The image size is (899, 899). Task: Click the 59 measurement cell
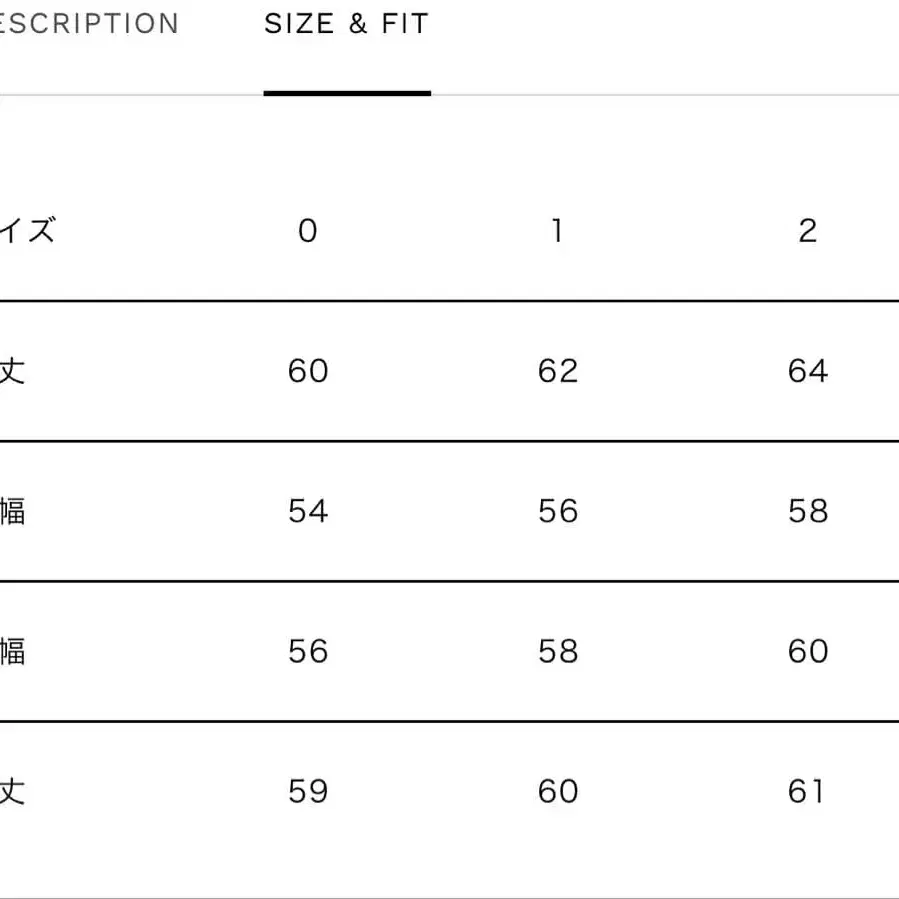tap(308, 791)
